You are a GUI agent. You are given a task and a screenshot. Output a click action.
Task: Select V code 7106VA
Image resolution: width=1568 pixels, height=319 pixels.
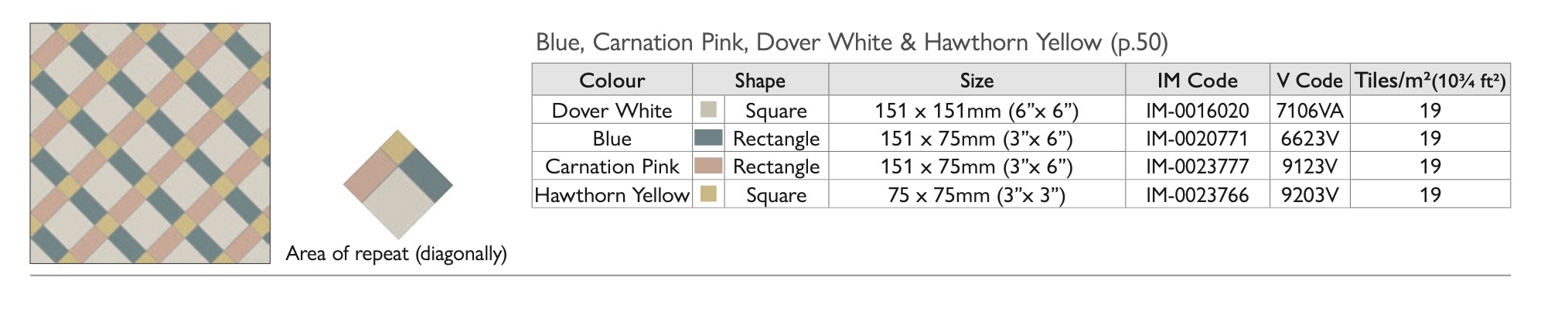1310,111
